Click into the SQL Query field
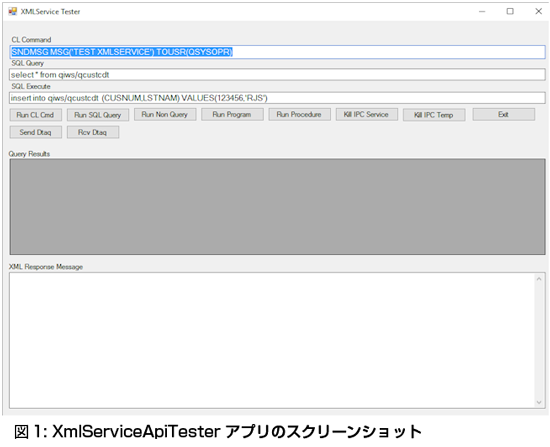The height and width of the screenshot is (447, 550). tap(277, 75)
